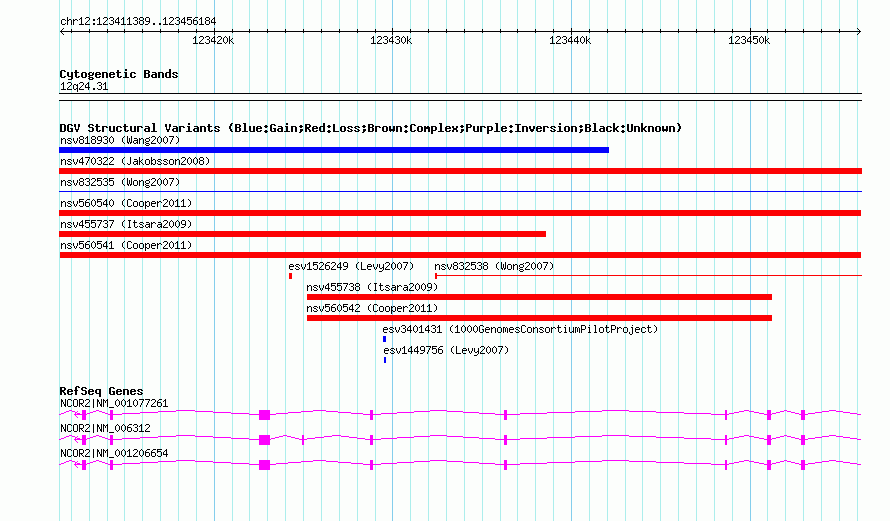Select the NCOR2|NM_001077261 transcript label

coord(114,404)
